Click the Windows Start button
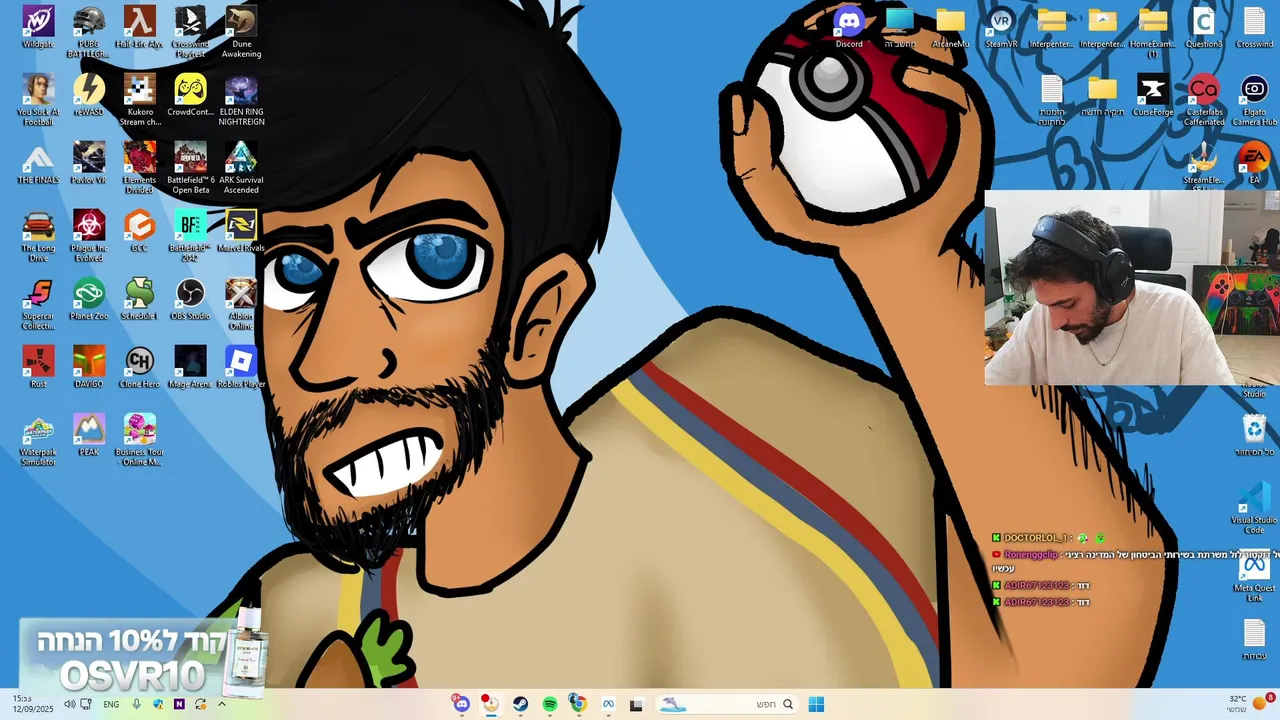Screen dimensions: 1280x720 pyautogui.click(x=816, y=704)
